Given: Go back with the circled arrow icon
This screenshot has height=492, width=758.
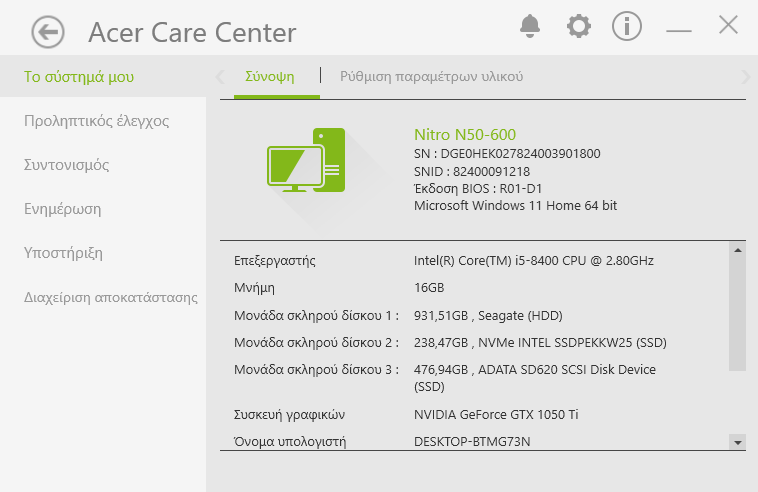Looking at the screenshot, I should pos(48,32).
